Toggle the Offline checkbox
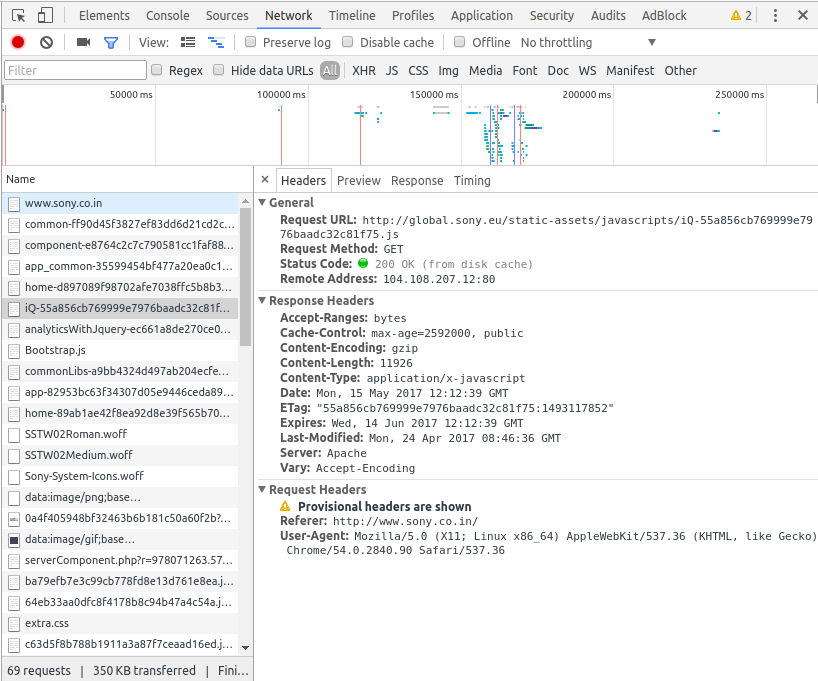The image size is (818, 681). pos(460,42)
